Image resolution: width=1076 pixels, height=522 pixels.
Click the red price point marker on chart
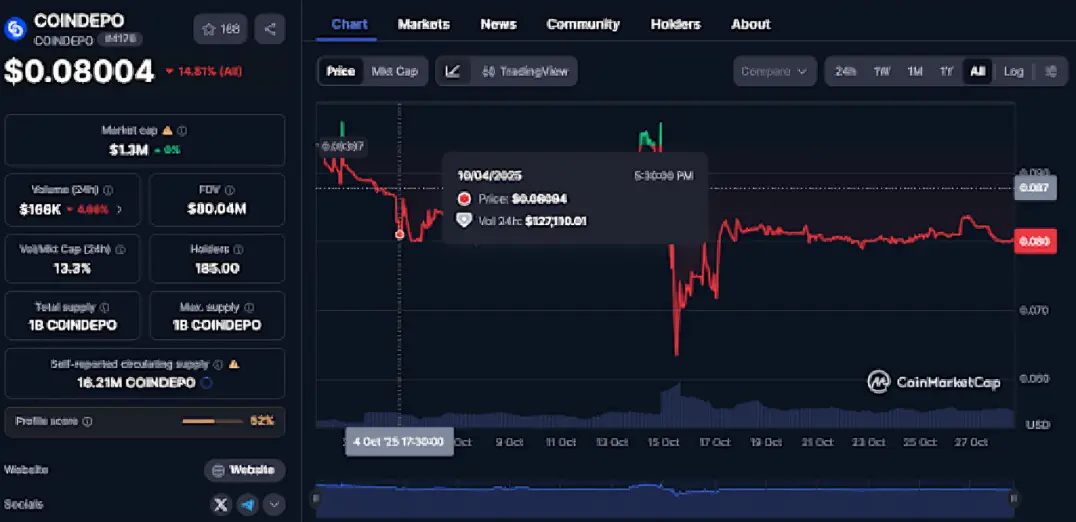coord(399,235)
